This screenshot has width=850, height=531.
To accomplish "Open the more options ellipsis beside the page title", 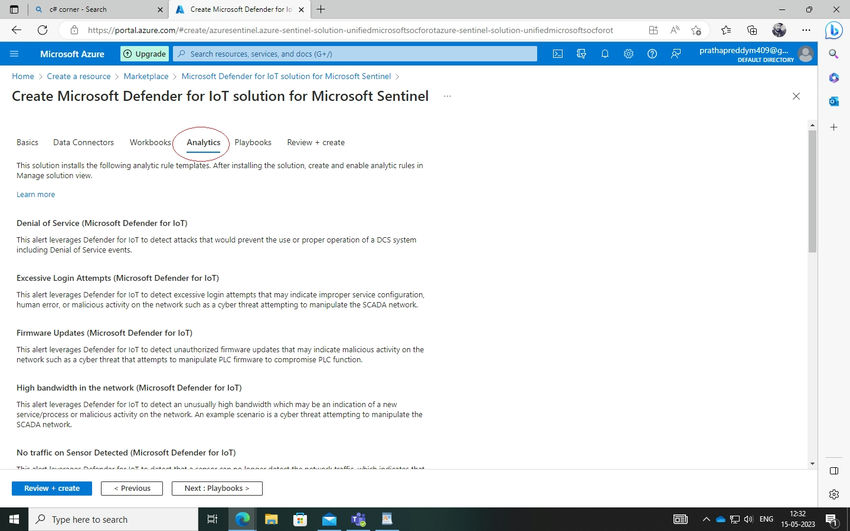I will coord(447,96).
